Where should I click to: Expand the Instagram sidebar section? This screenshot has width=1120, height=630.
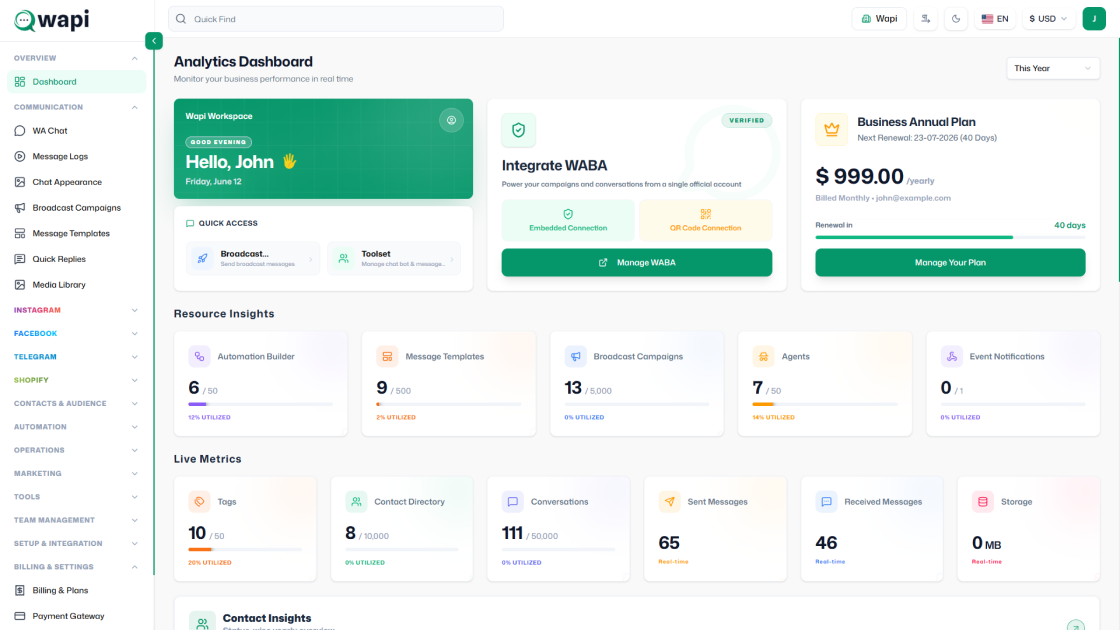75,310
